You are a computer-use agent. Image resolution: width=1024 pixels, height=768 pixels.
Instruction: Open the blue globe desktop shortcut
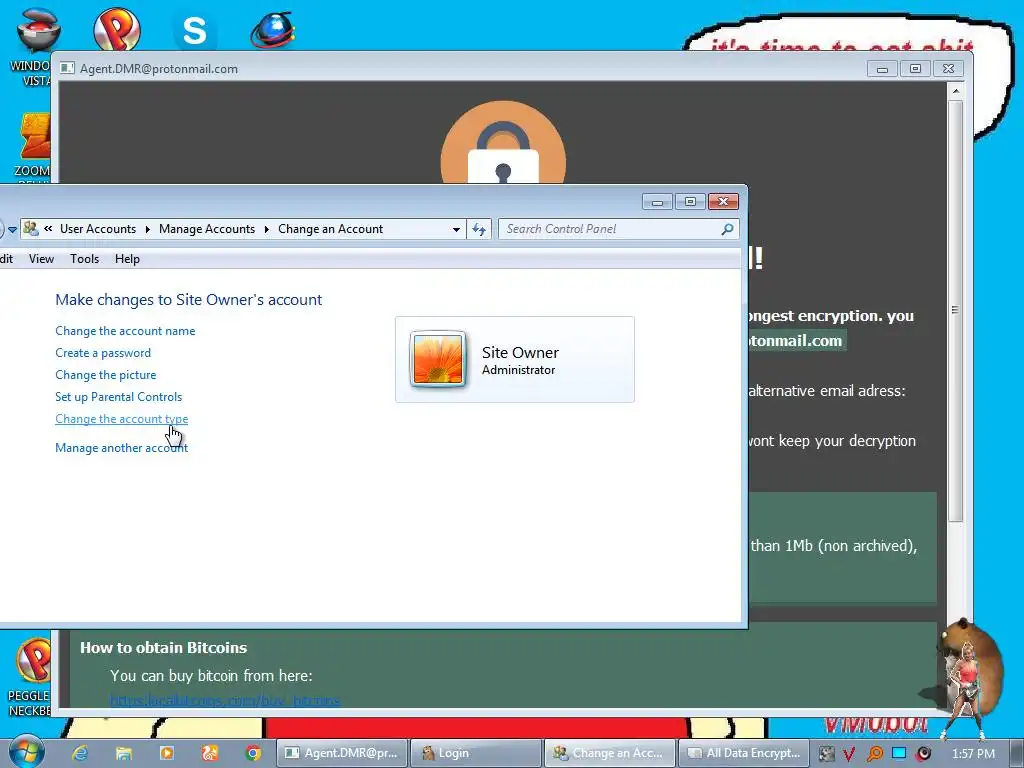point(273,30)
